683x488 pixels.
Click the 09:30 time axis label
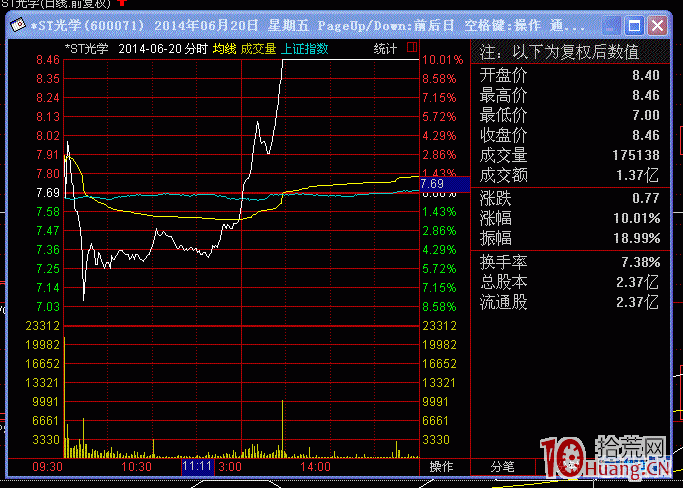coord(47,467)
